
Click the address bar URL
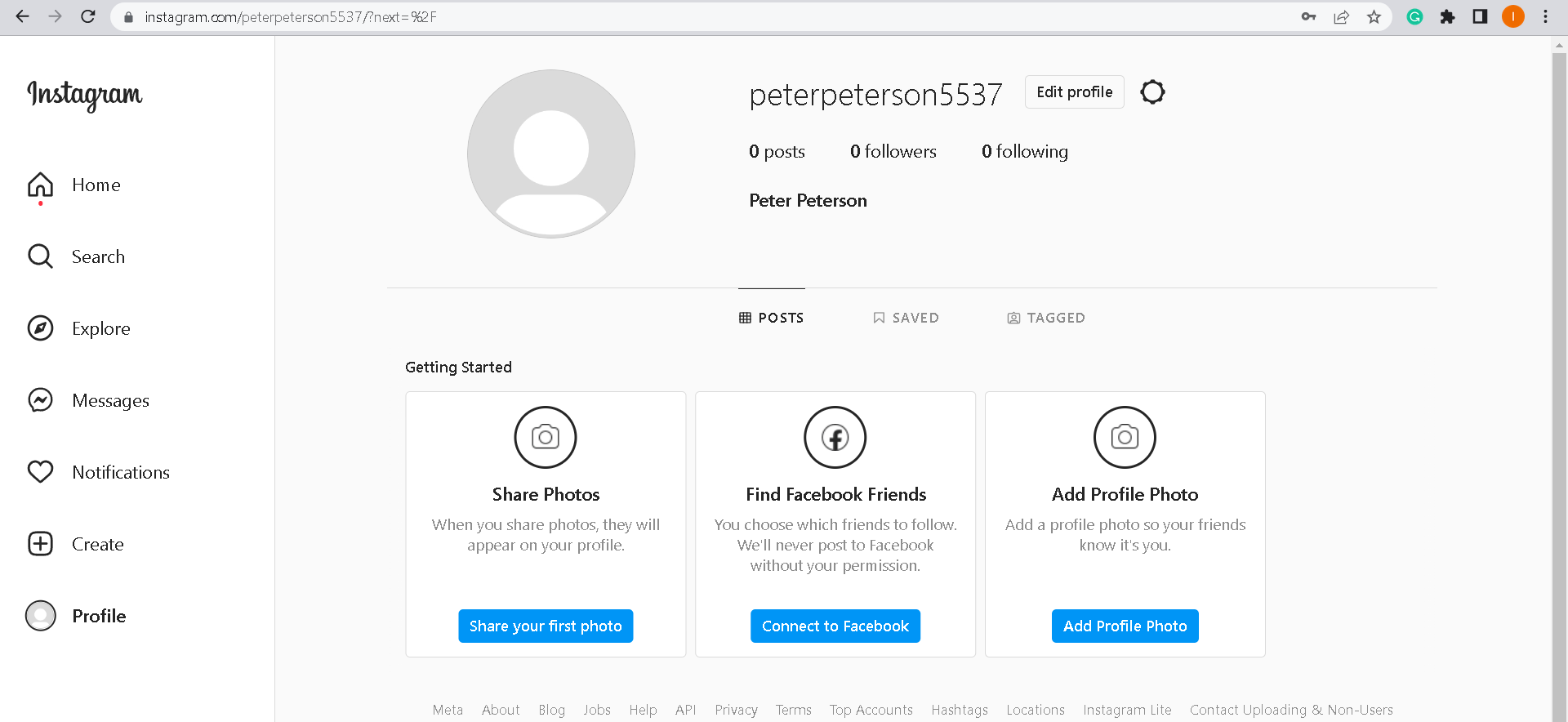[x=291, y=17]
